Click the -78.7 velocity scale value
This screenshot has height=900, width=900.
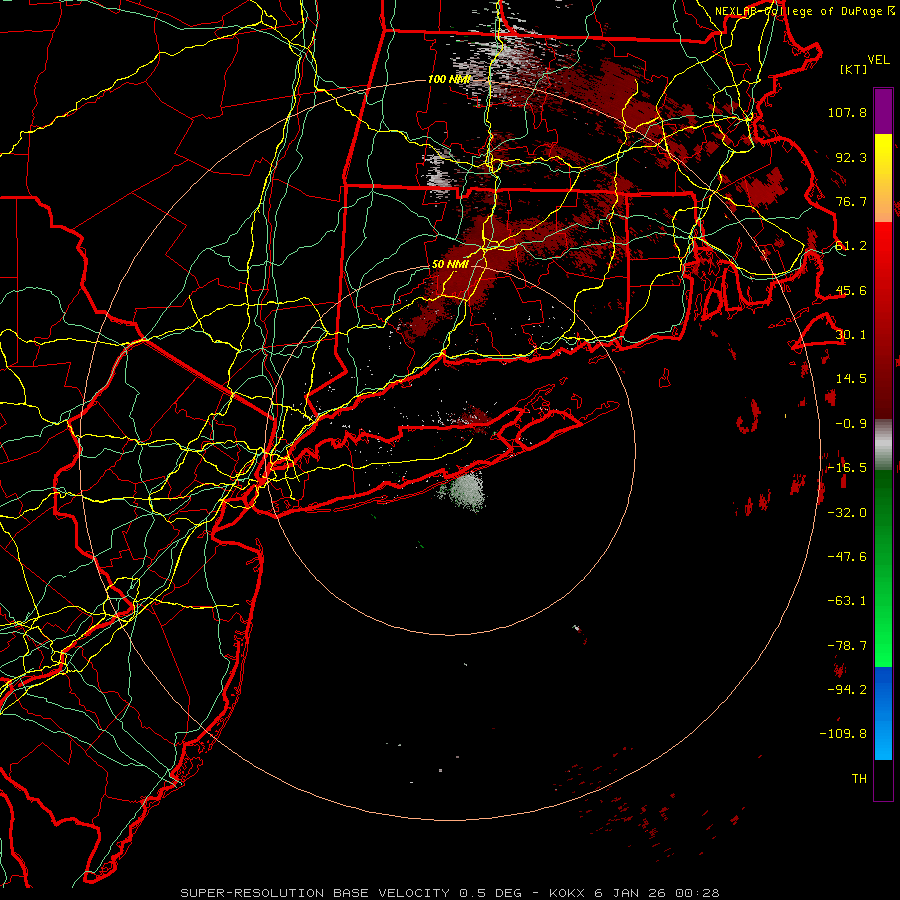[x=847, y=646]
